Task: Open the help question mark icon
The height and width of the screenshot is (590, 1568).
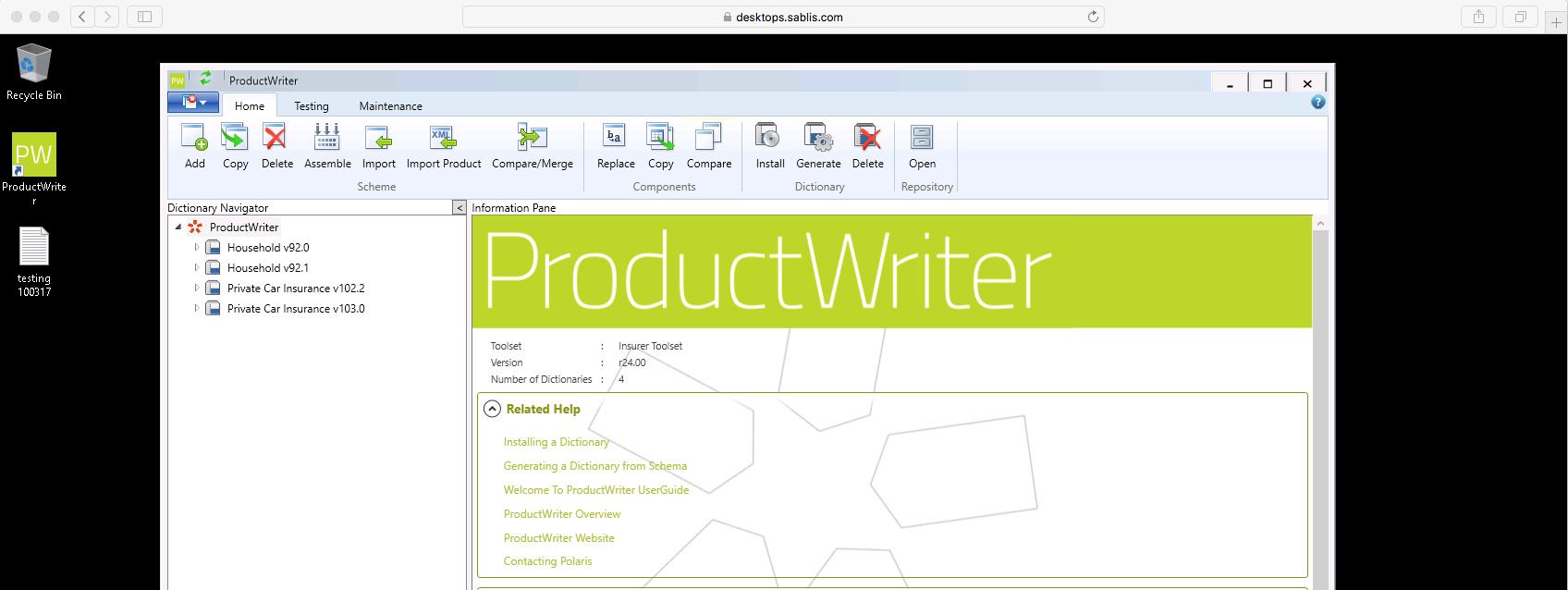Action: click(1317, 103)
